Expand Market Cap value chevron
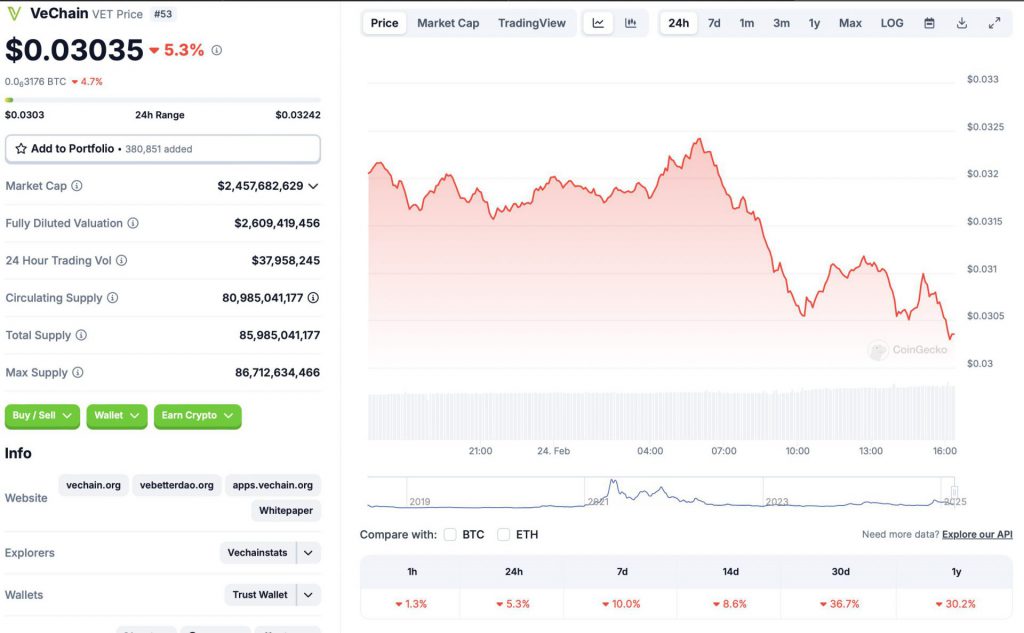This screenshot has height=633, width=1024. click(x=313, y=186)
